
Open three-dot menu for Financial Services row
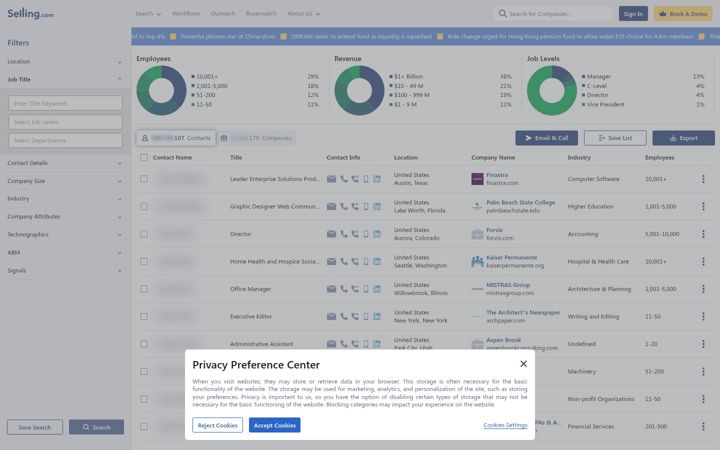coord(703,427)
